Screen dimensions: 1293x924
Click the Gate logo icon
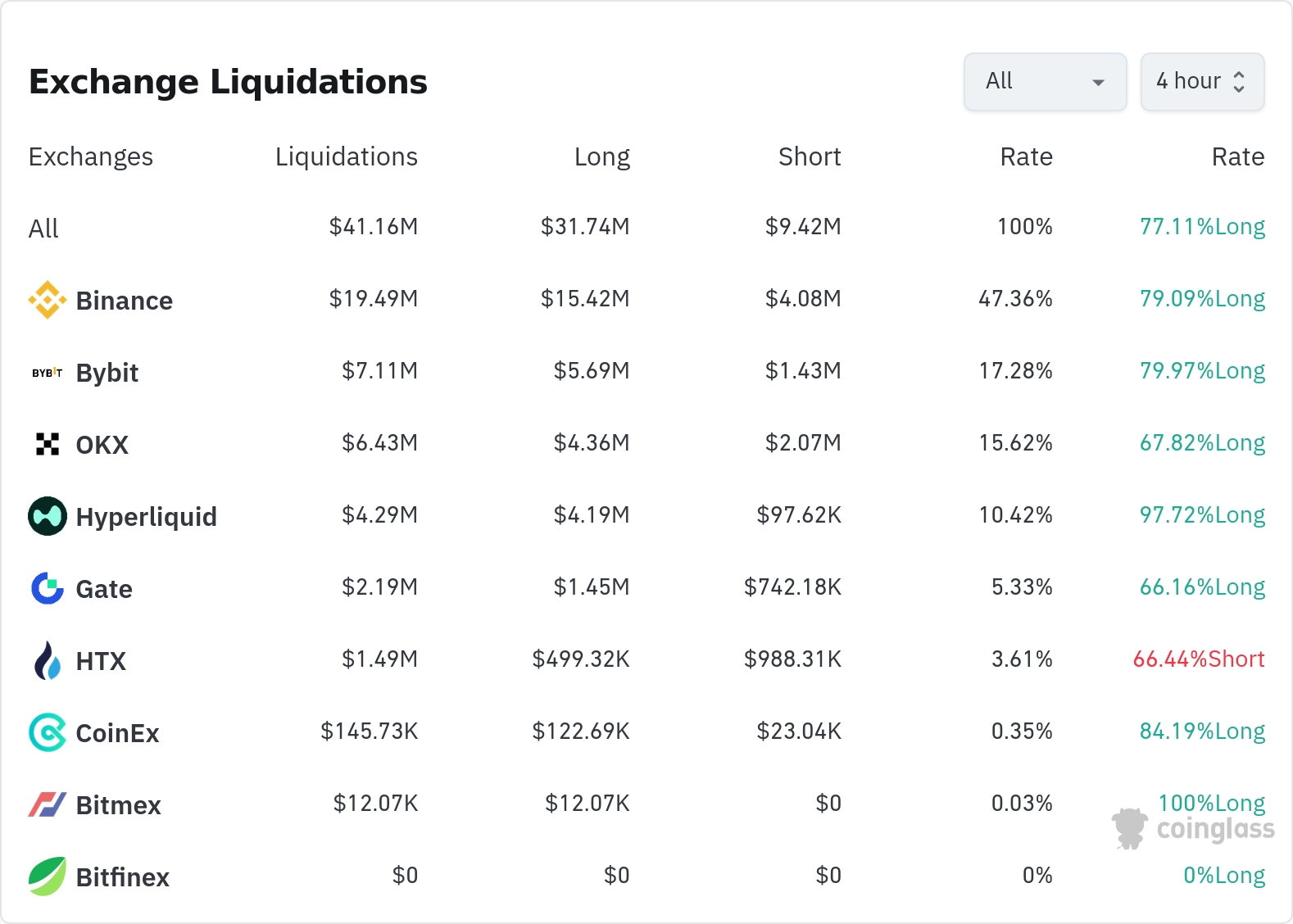[x=48, y=588]
